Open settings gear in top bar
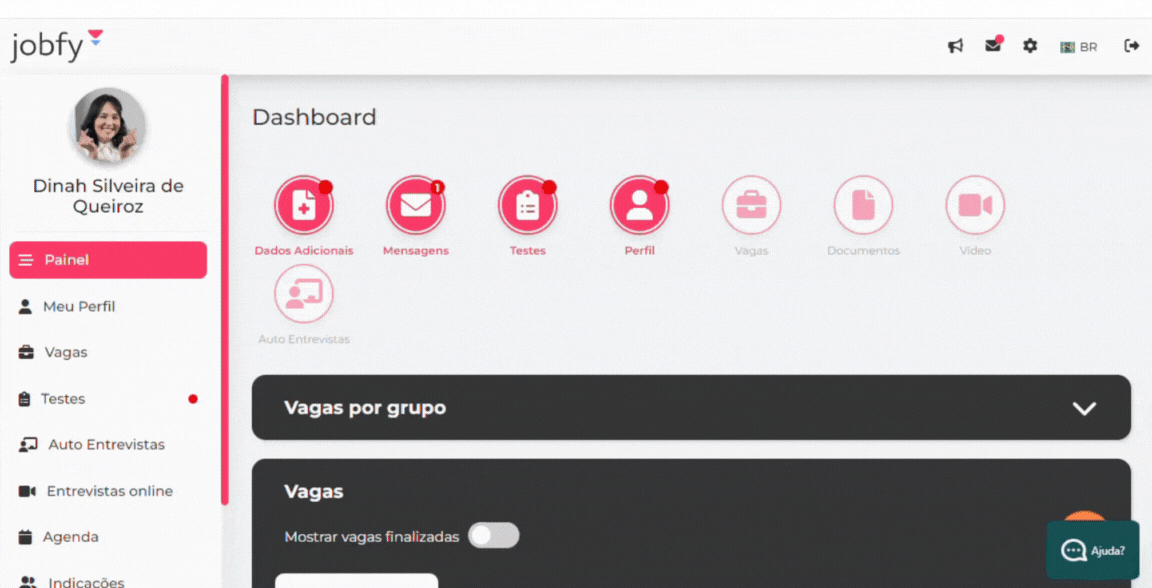Image resolution: width=1152 pixels, height=588 pixels. (1030, 46)
